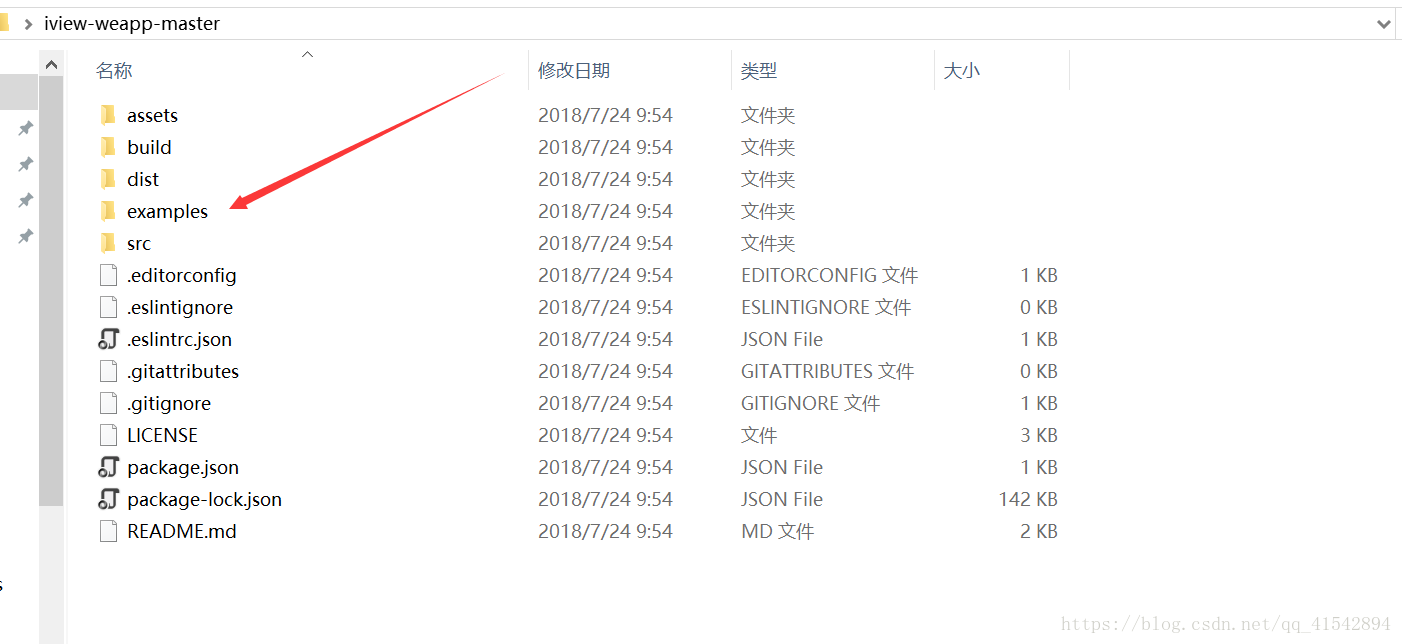Sort files by the 大小 column
1402x644 pixels.
click(x=961, y=70)
